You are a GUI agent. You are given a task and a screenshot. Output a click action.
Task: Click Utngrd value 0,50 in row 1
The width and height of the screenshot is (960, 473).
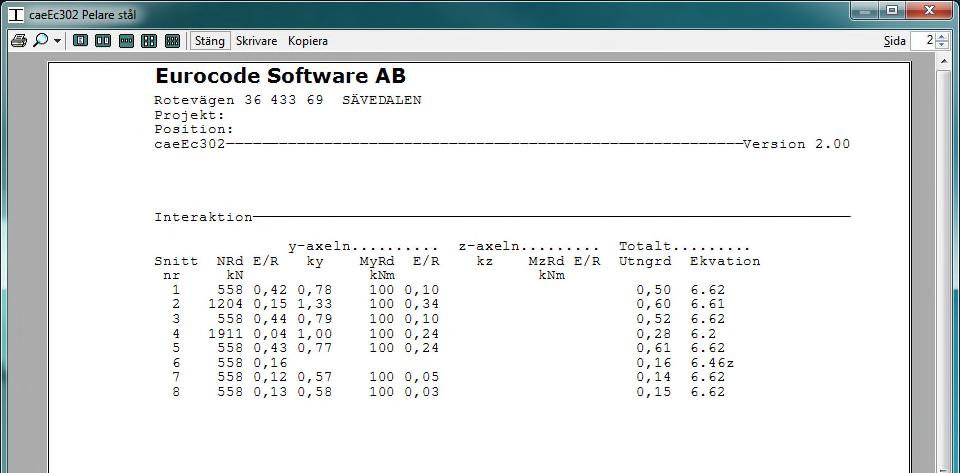pos(653,289)
